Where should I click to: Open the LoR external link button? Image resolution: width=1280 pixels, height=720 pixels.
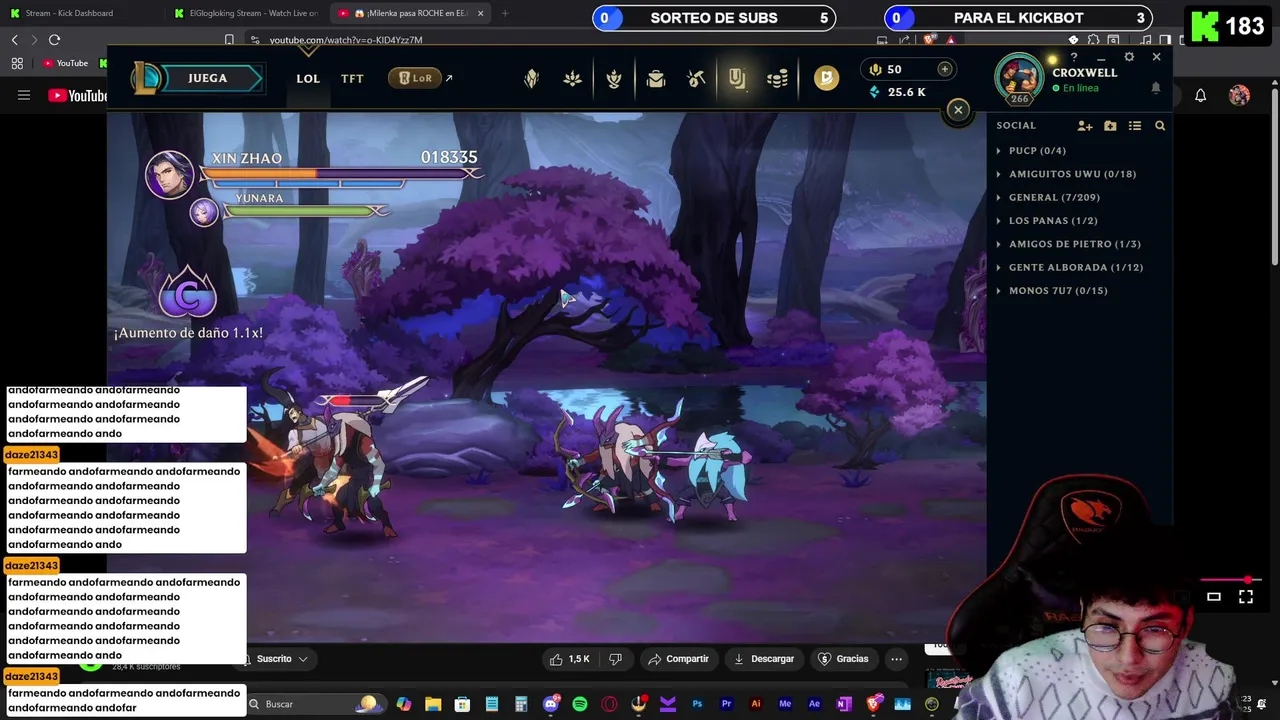tap(420, 78)
